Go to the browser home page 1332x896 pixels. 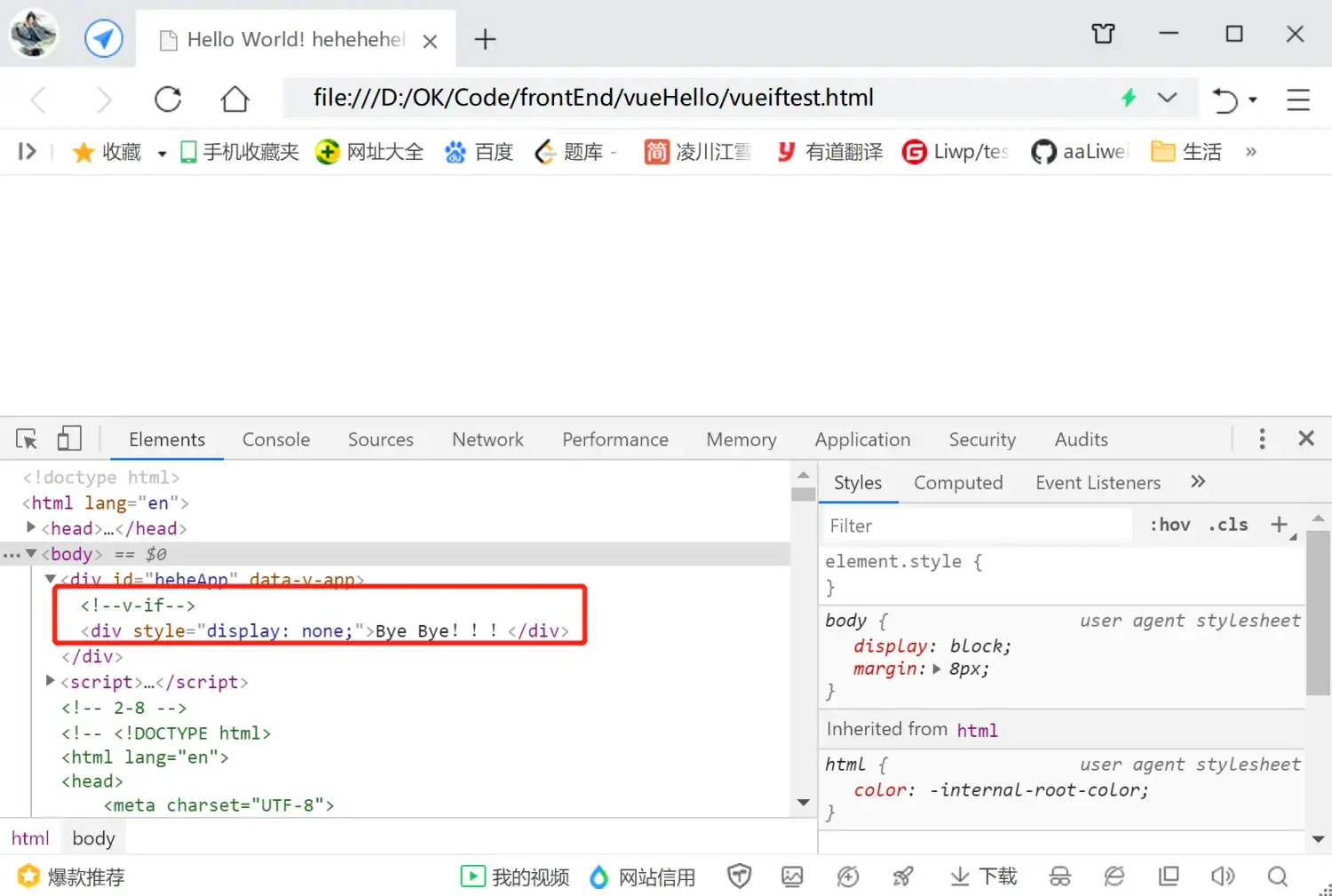234,99
